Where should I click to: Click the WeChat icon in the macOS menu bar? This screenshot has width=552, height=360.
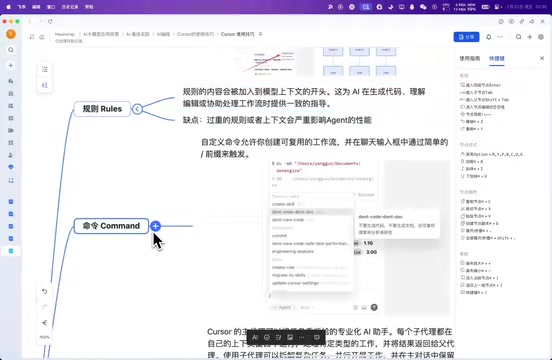[x=423, y=7]
